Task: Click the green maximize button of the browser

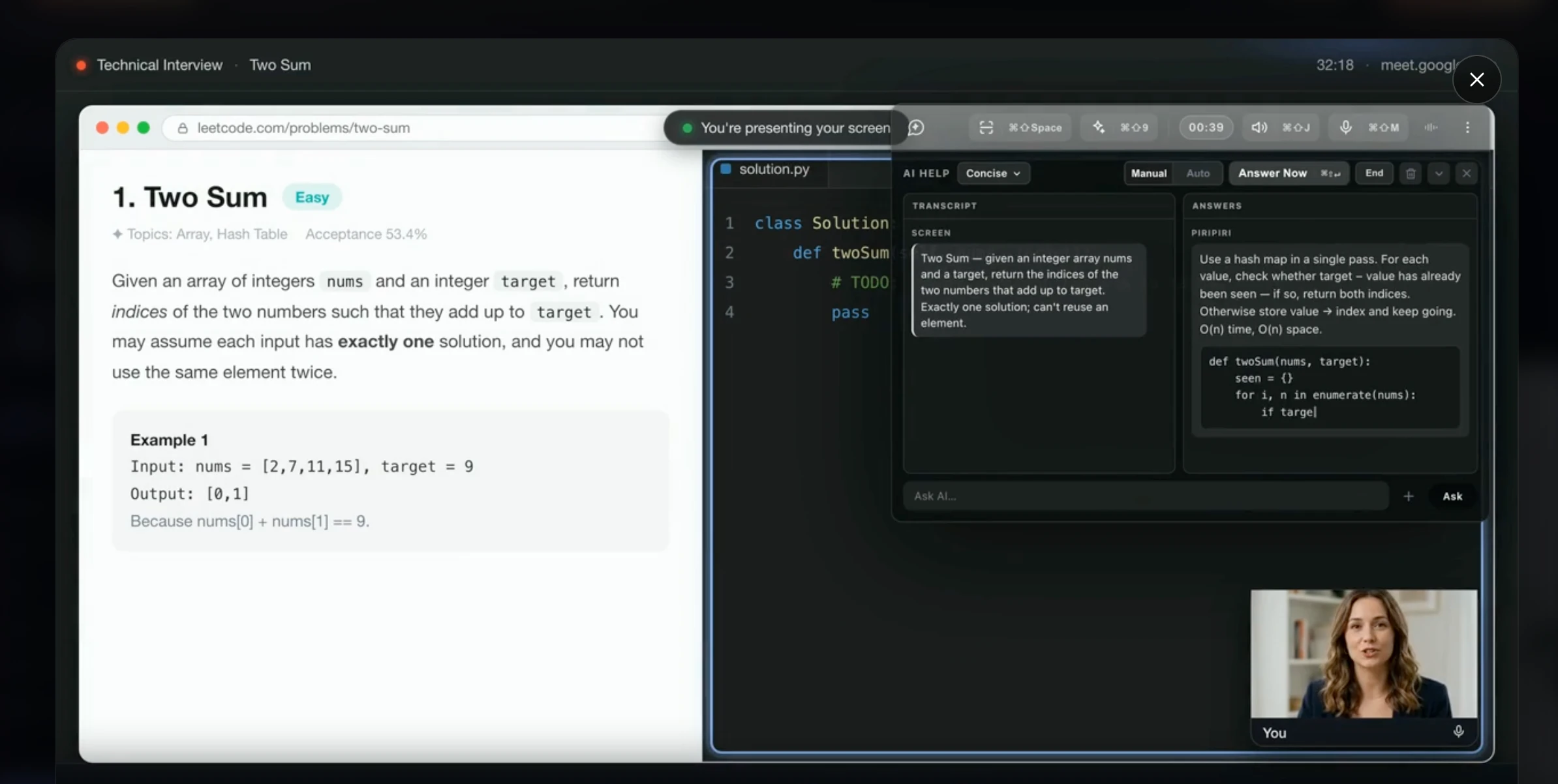Action: point(144,128)
